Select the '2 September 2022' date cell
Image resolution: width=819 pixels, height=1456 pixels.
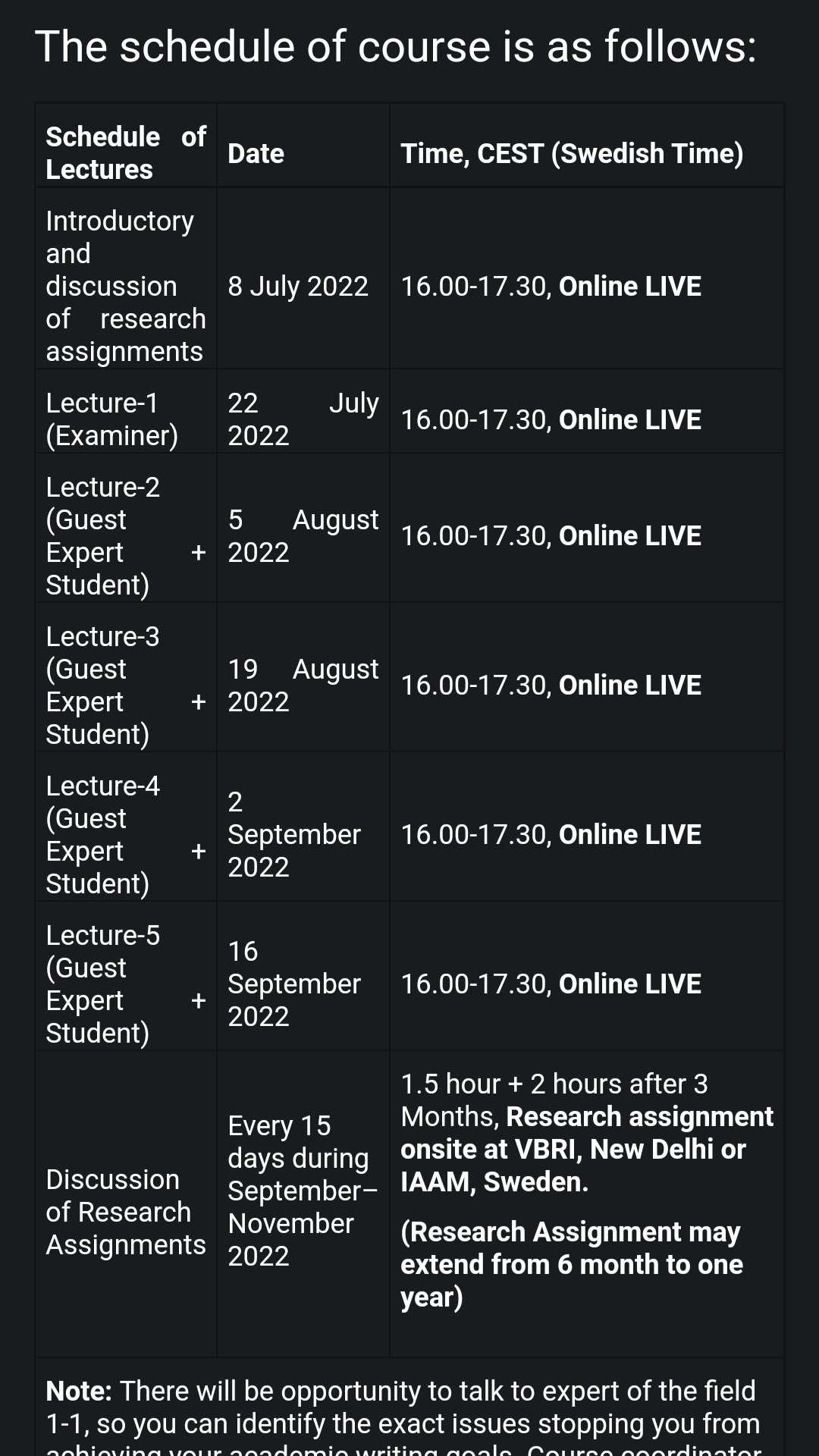point(294,834)
